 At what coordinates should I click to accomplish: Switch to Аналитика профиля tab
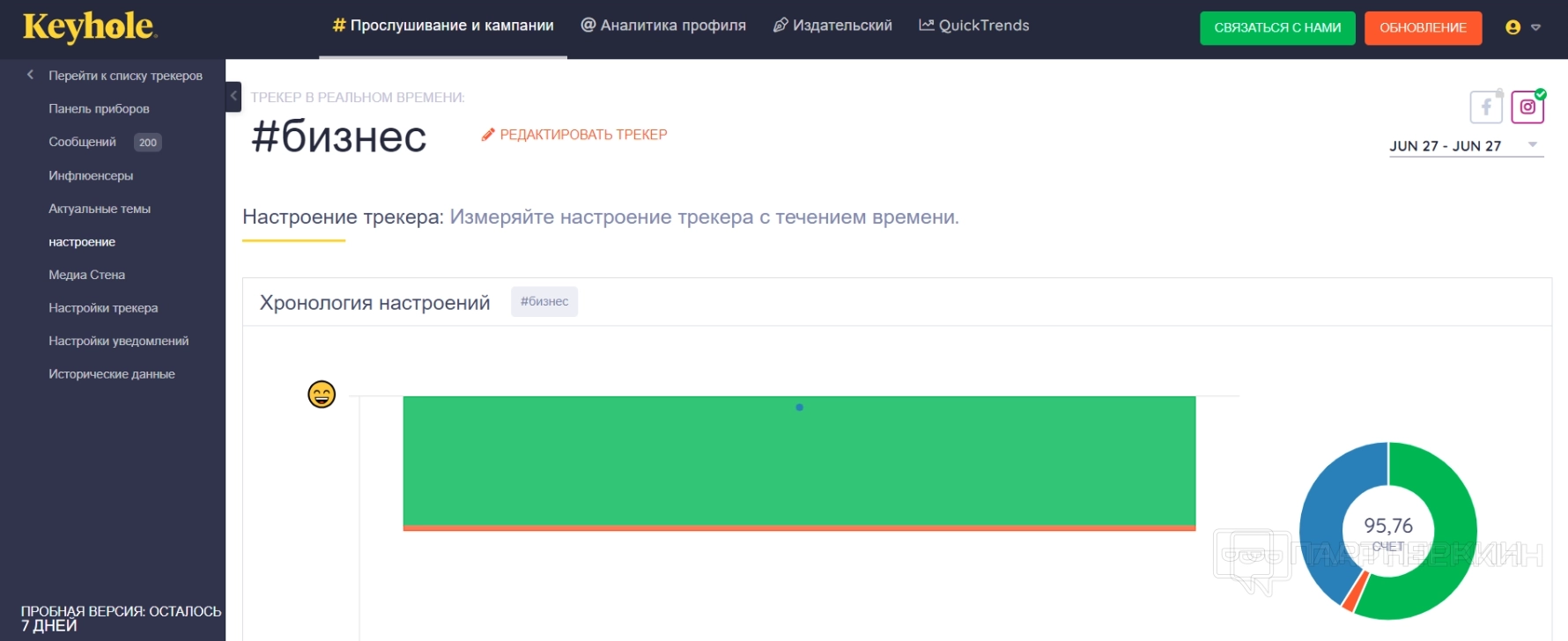point(663,26)
